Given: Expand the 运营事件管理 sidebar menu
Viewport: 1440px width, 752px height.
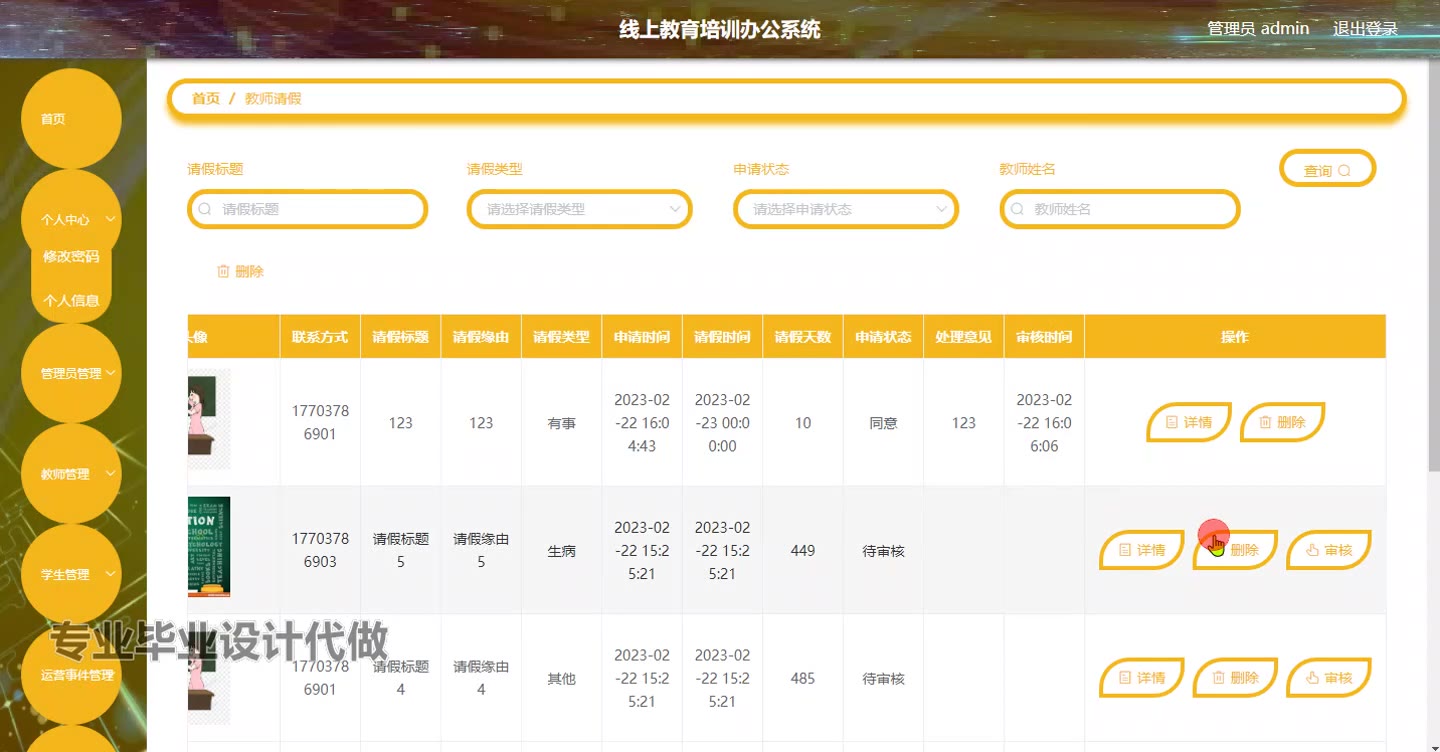Looking at the screenshot, I should (71, 674).
